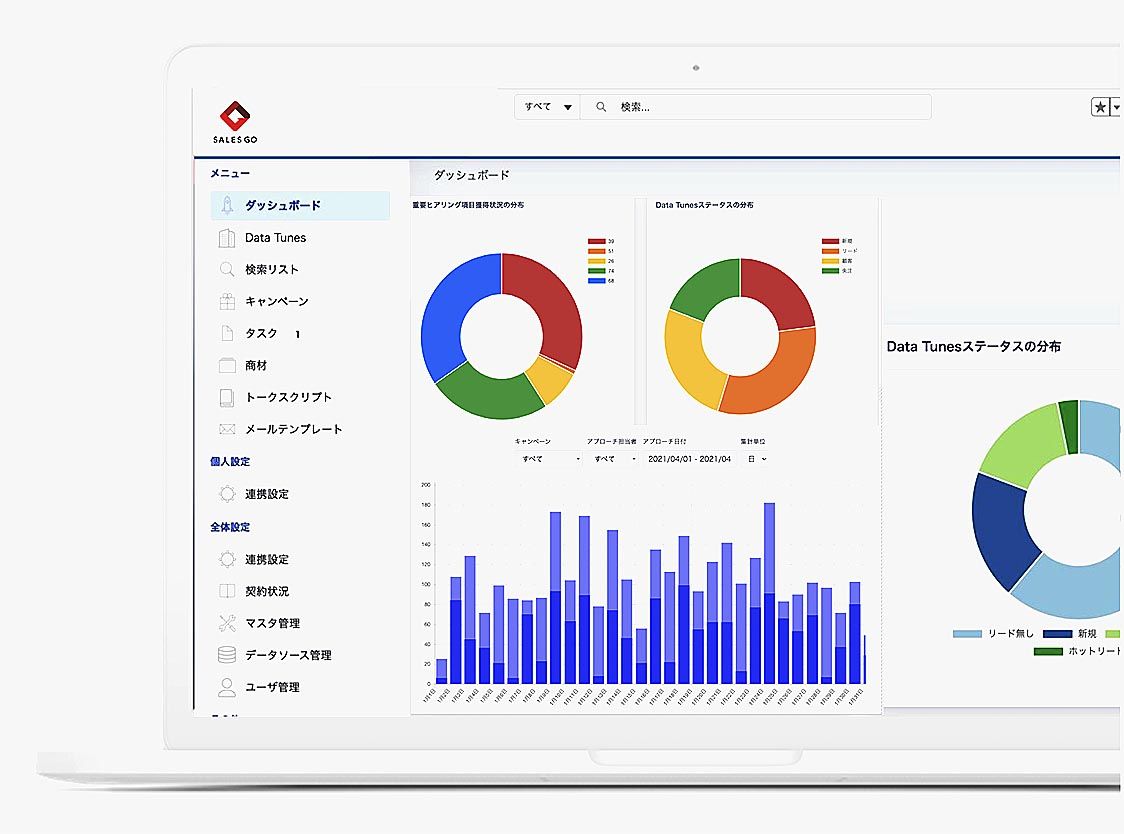Viewport: 1124px width, 834px height.
Task: Click the star favorites icon in header
Action: tap(1100, 107)
